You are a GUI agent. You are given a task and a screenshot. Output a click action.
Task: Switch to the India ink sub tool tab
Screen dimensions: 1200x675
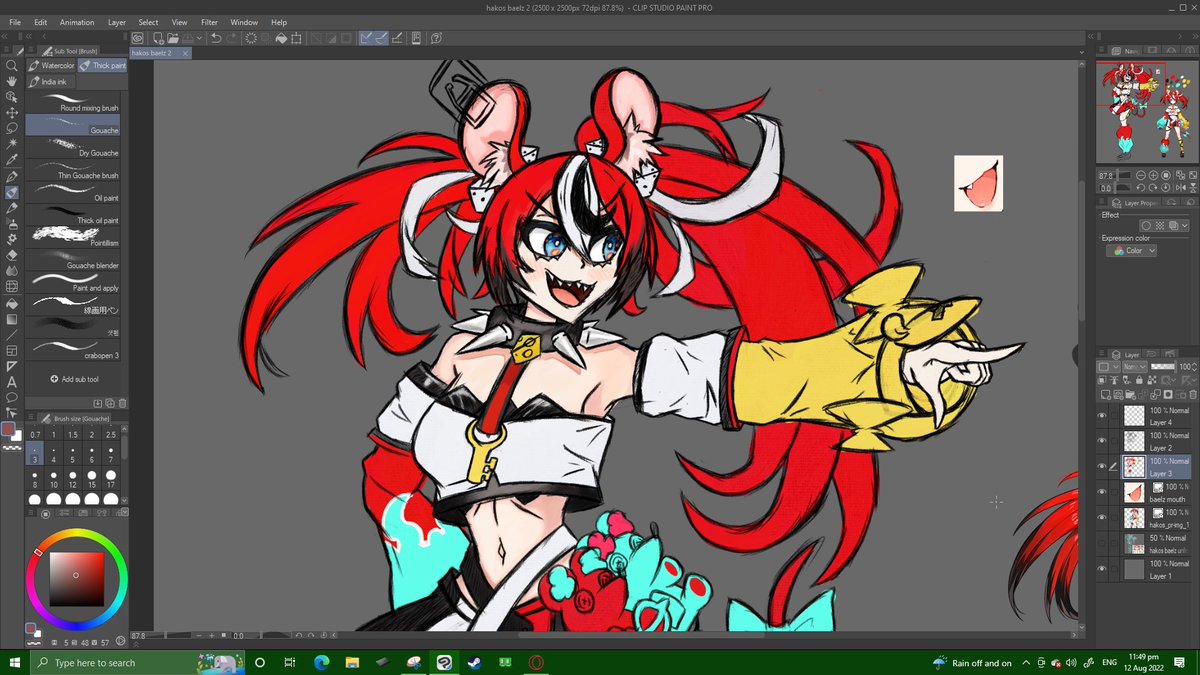click(x=51, y=81)
